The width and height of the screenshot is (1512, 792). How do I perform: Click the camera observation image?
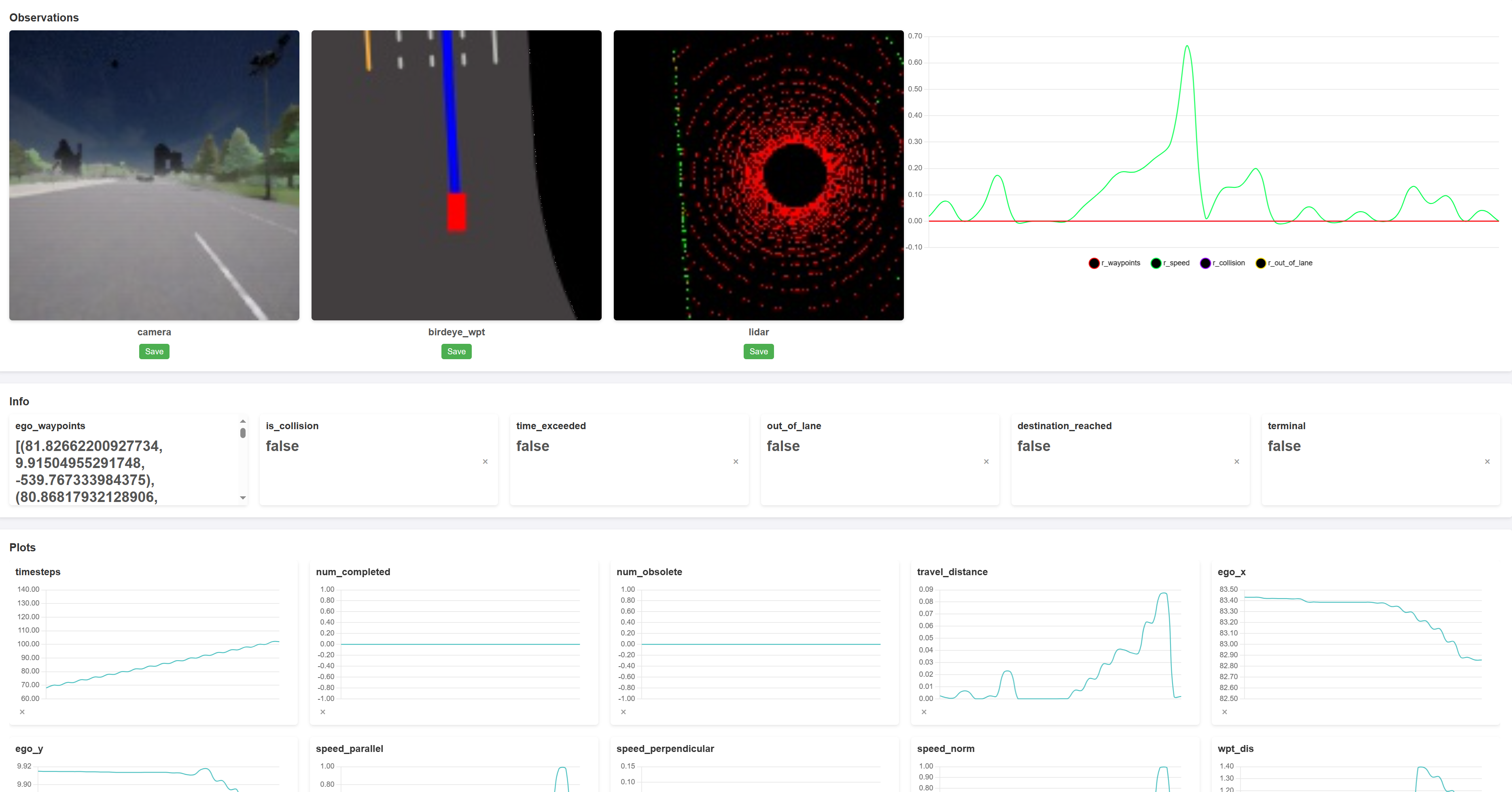pos(154,175)
